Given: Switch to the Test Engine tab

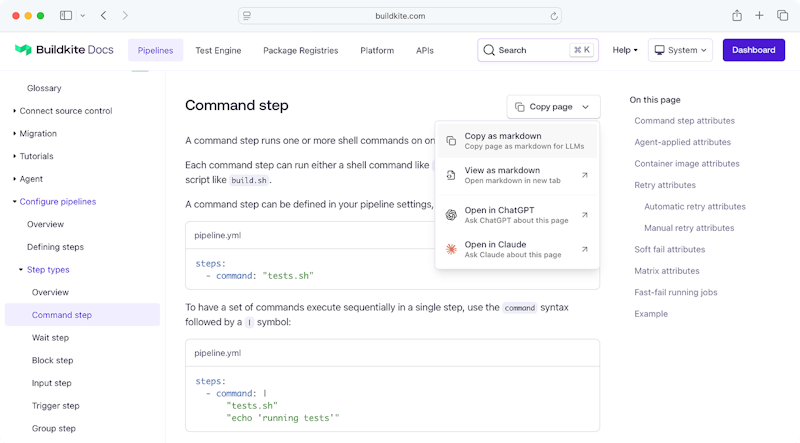Looking at the screenshot, I should coord(218,50).
